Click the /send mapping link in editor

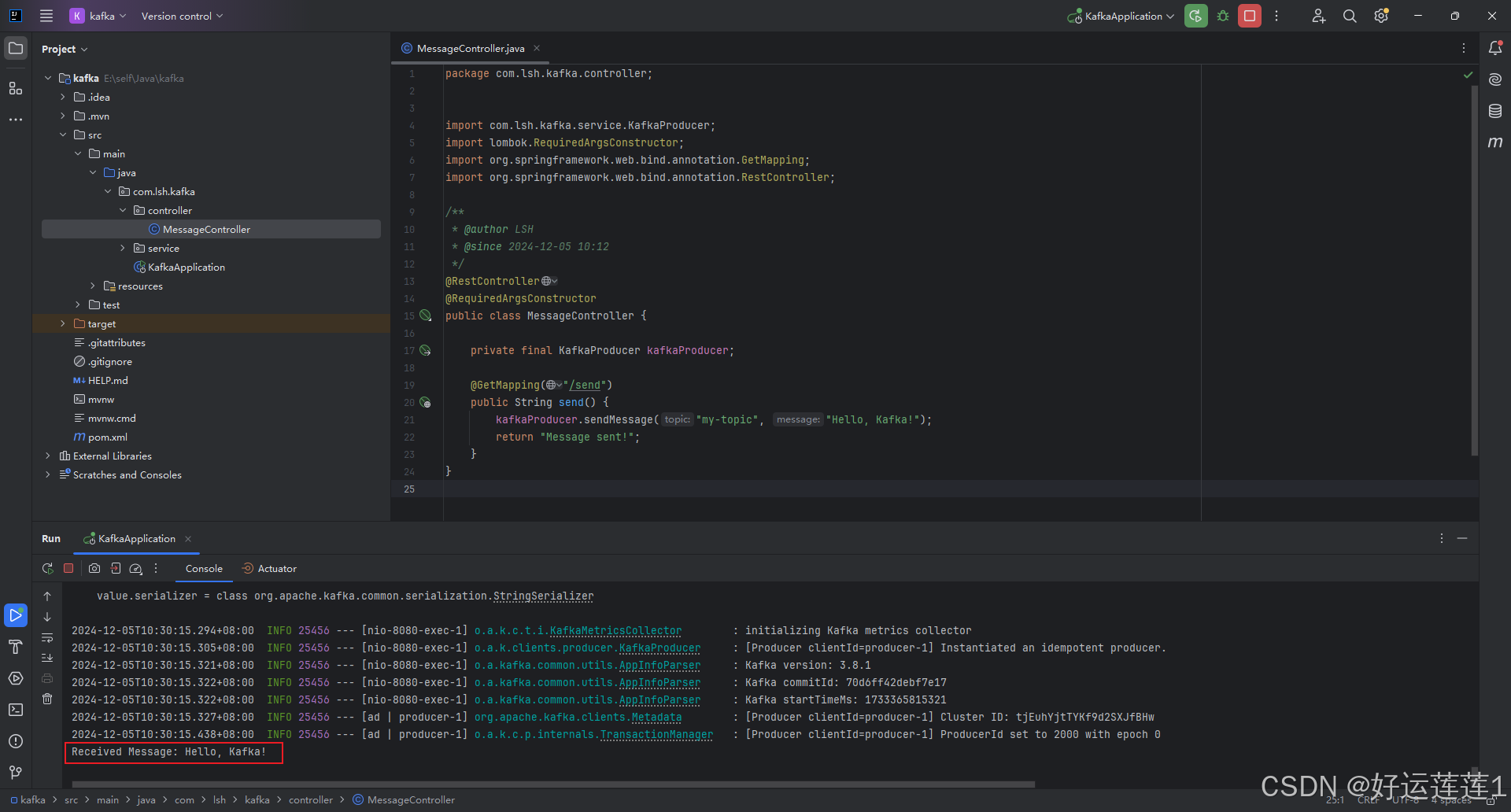pyautogui.click(x=586, y=385)
